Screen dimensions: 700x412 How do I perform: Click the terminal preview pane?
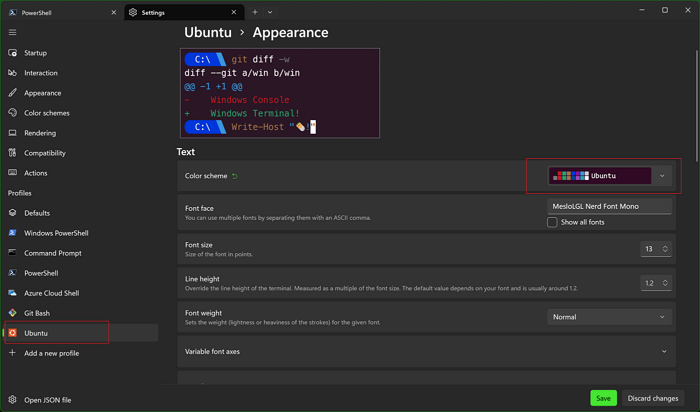[x=280, y=93]
